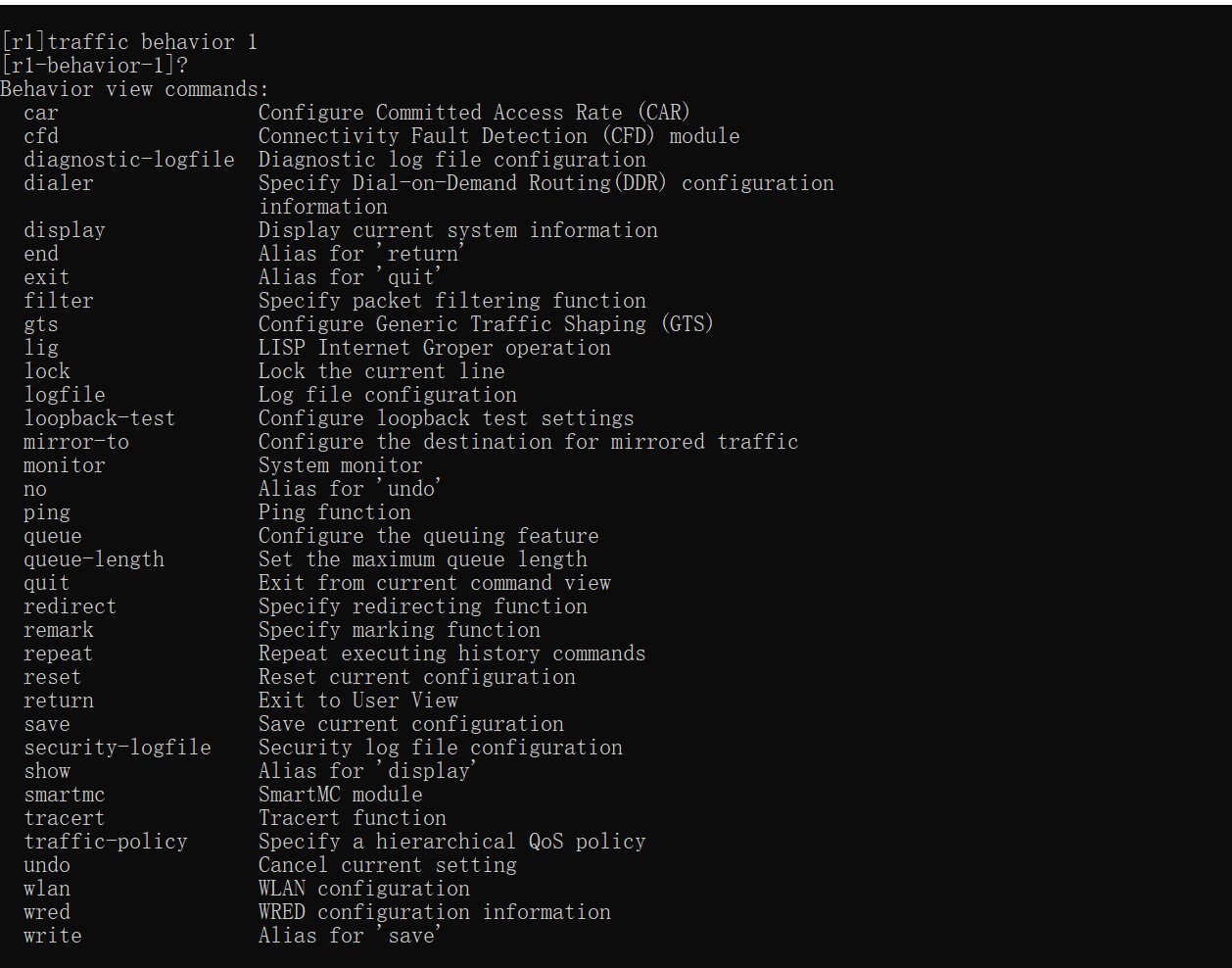1232x968 pixels.
Task: Click the 'gts' command entry
Action: coord(41,324)
